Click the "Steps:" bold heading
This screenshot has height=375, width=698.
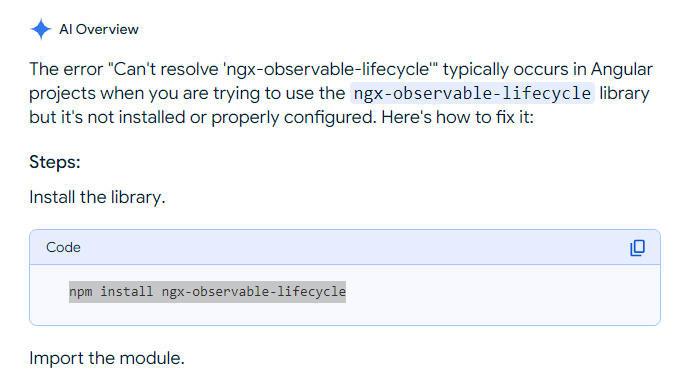coord(55,162)
